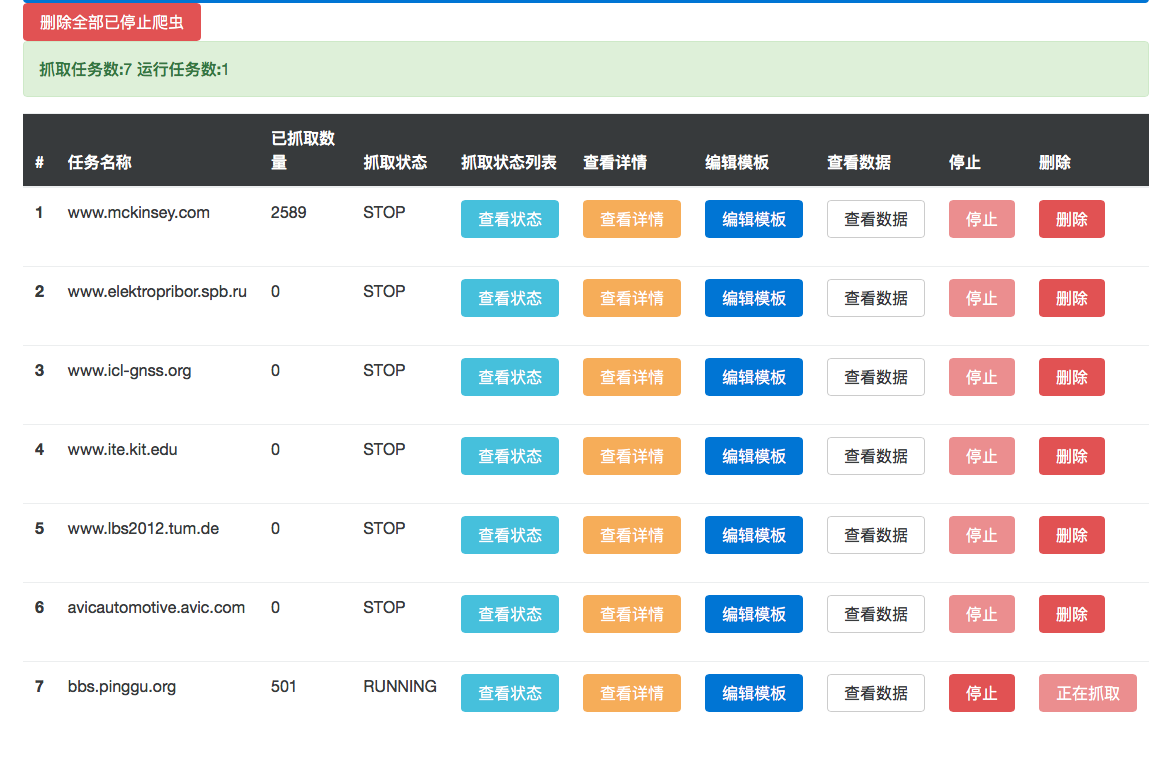Delete the avicautomotive.avic.com crawler

[1071, 613]
